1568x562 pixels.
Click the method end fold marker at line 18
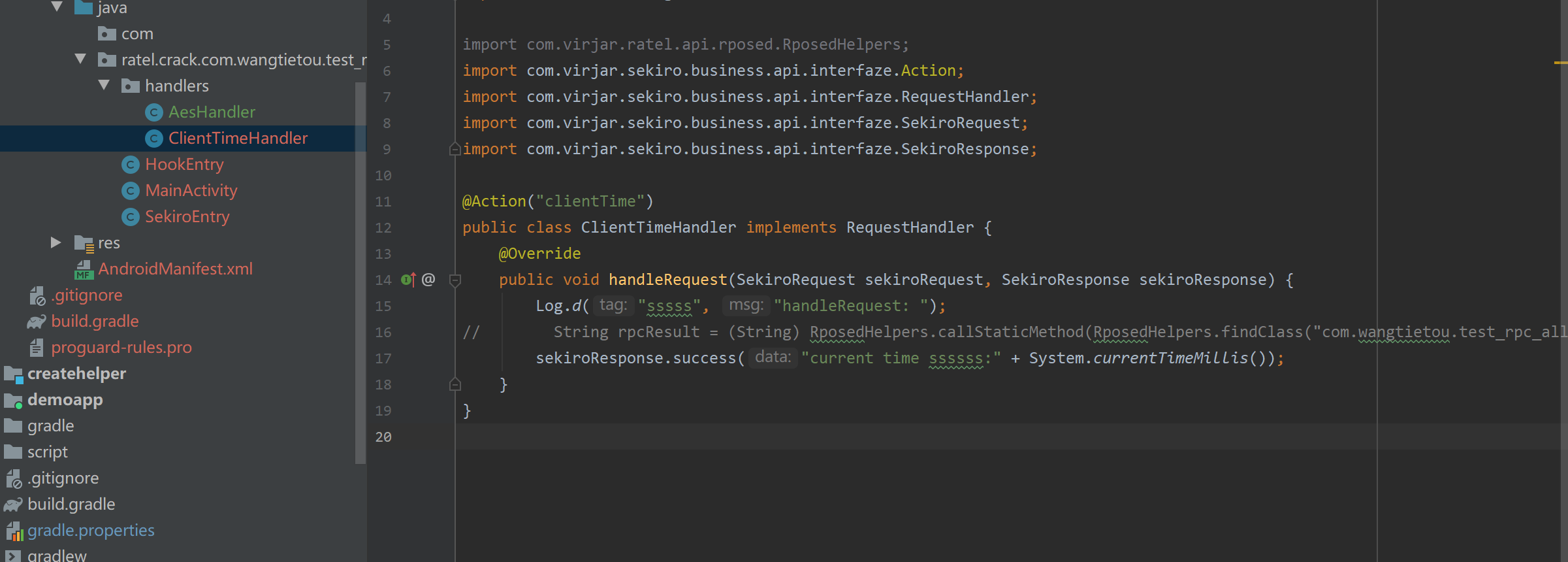tap(455, 384)
